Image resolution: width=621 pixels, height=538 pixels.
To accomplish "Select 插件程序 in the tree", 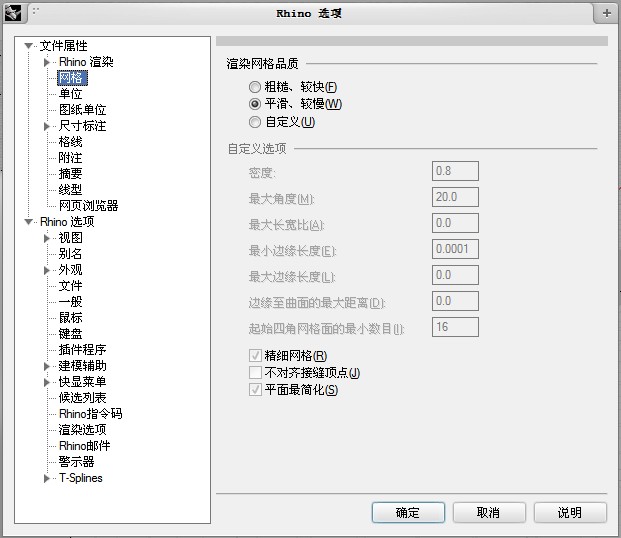I will (x=82, y=350).
